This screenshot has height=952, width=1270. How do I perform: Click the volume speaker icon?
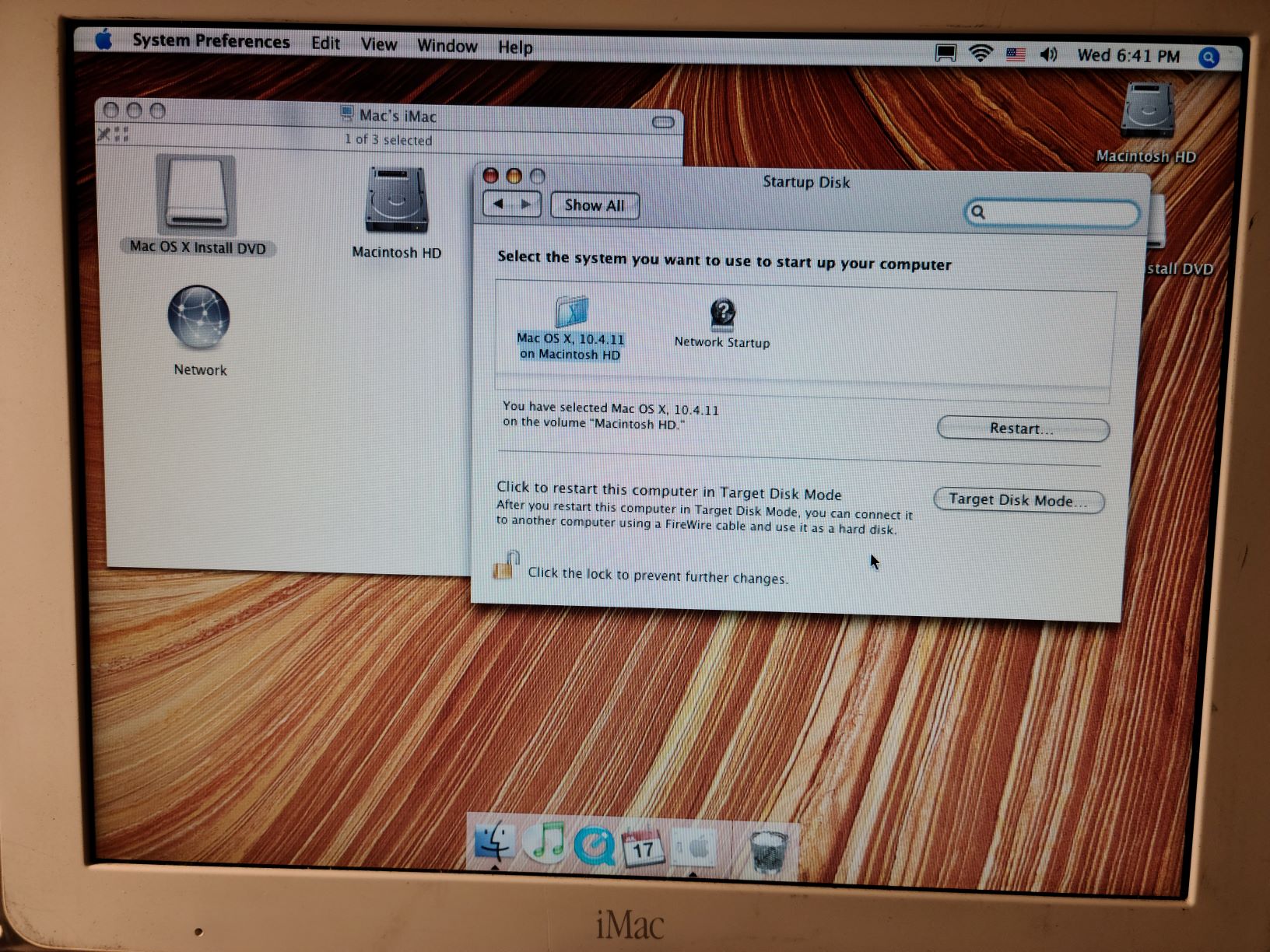click(x=1049, y=54)
